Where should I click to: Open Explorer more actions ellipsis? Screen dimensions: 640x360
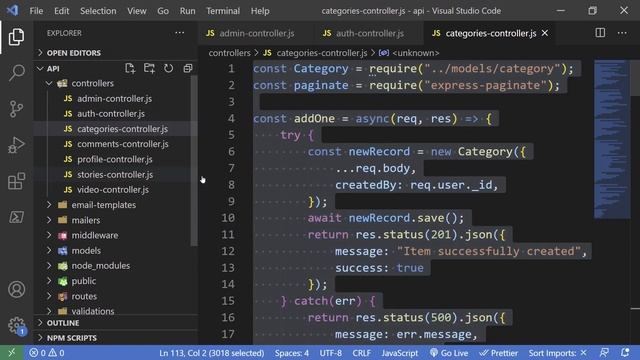coord(180,33)
